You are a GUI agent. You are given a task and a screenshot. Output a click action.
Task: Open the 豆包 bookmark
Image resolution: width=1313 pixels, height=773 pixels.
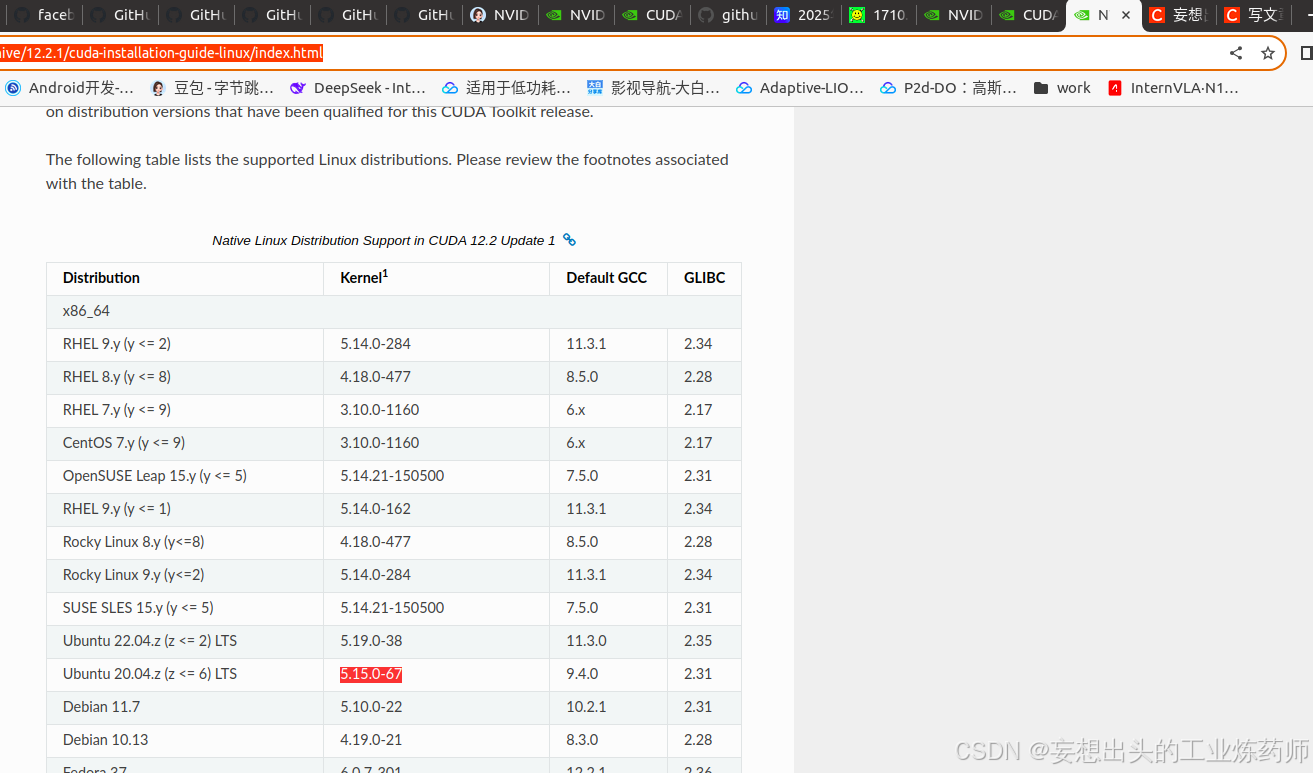pos(211,88)
